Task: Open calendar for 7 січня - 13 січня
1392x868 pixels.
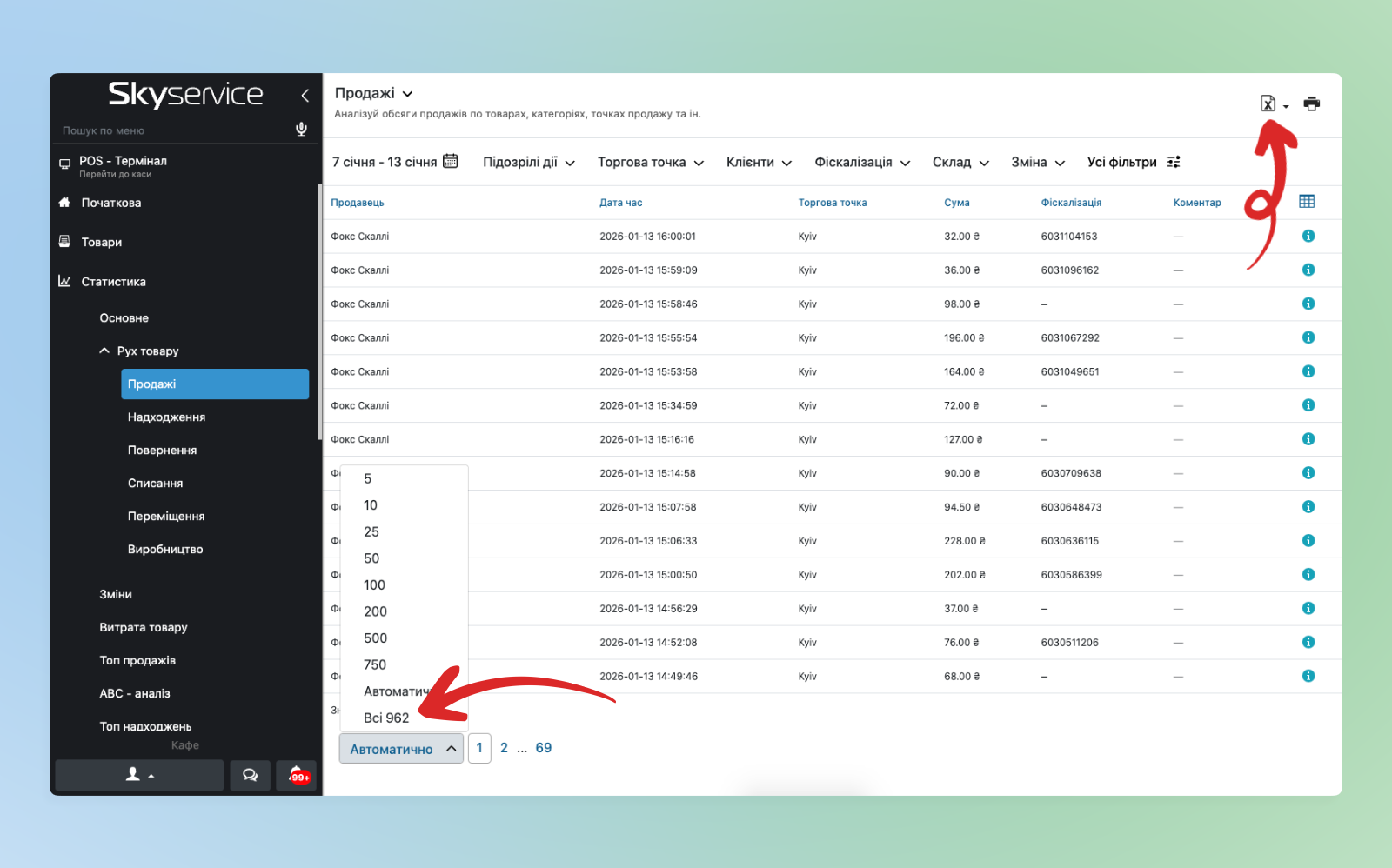Action: click(x=450, y=161)
